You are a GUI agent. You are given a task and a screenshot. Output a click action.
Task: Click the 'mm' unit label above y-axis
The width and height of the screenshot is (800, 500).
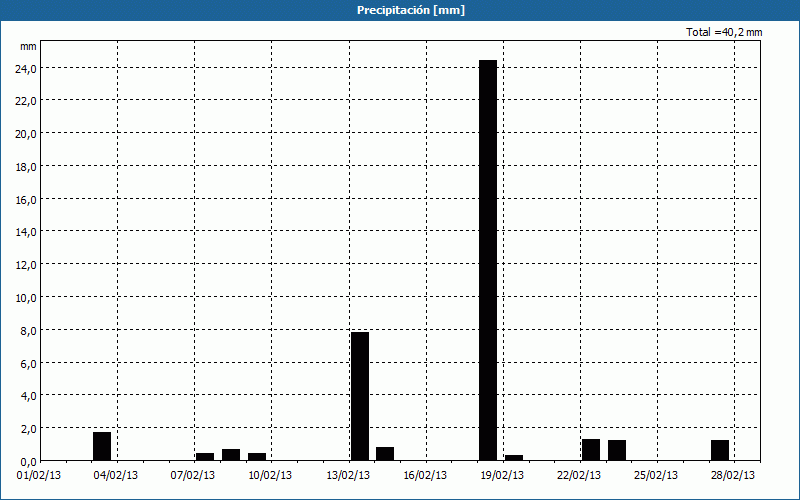coord(28,46)
